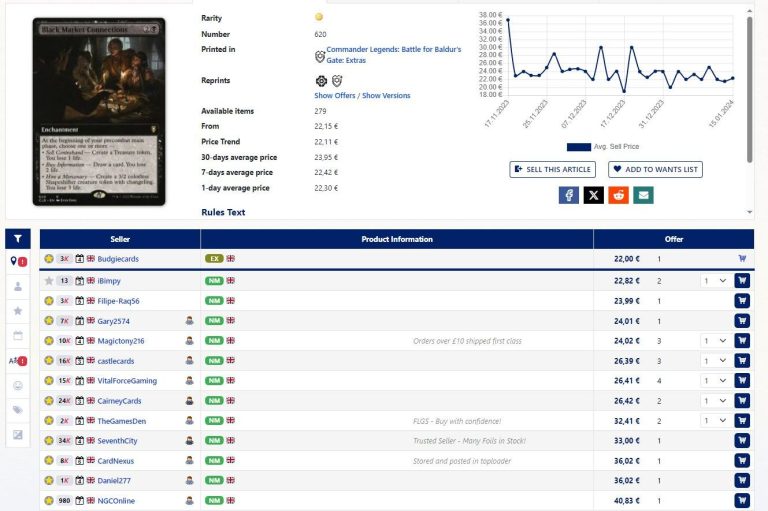Open the first reprint set icon
This screenshot has width=768, height=511.
[321, 81]
